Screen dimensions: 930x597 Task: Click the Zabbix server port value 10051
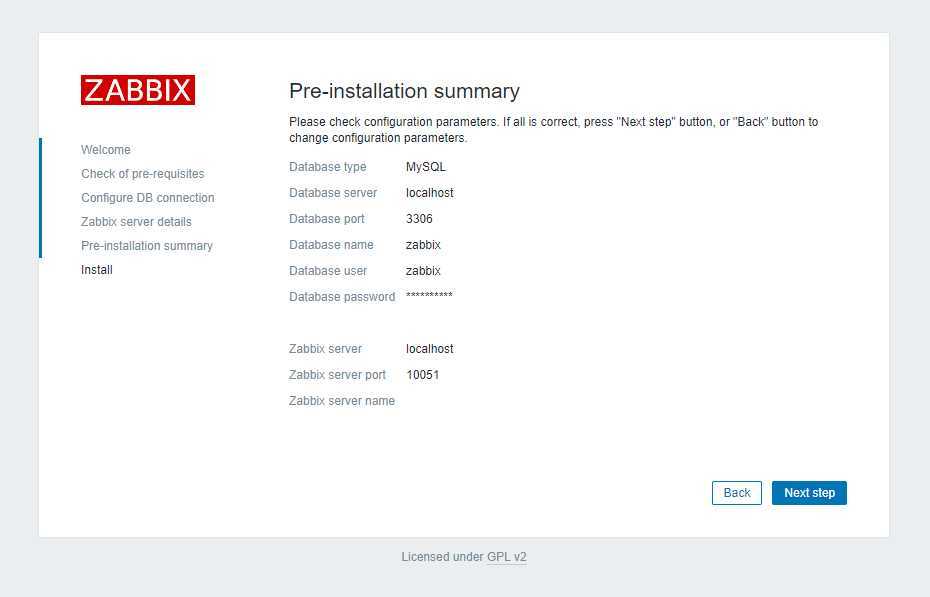pos(423,375)
